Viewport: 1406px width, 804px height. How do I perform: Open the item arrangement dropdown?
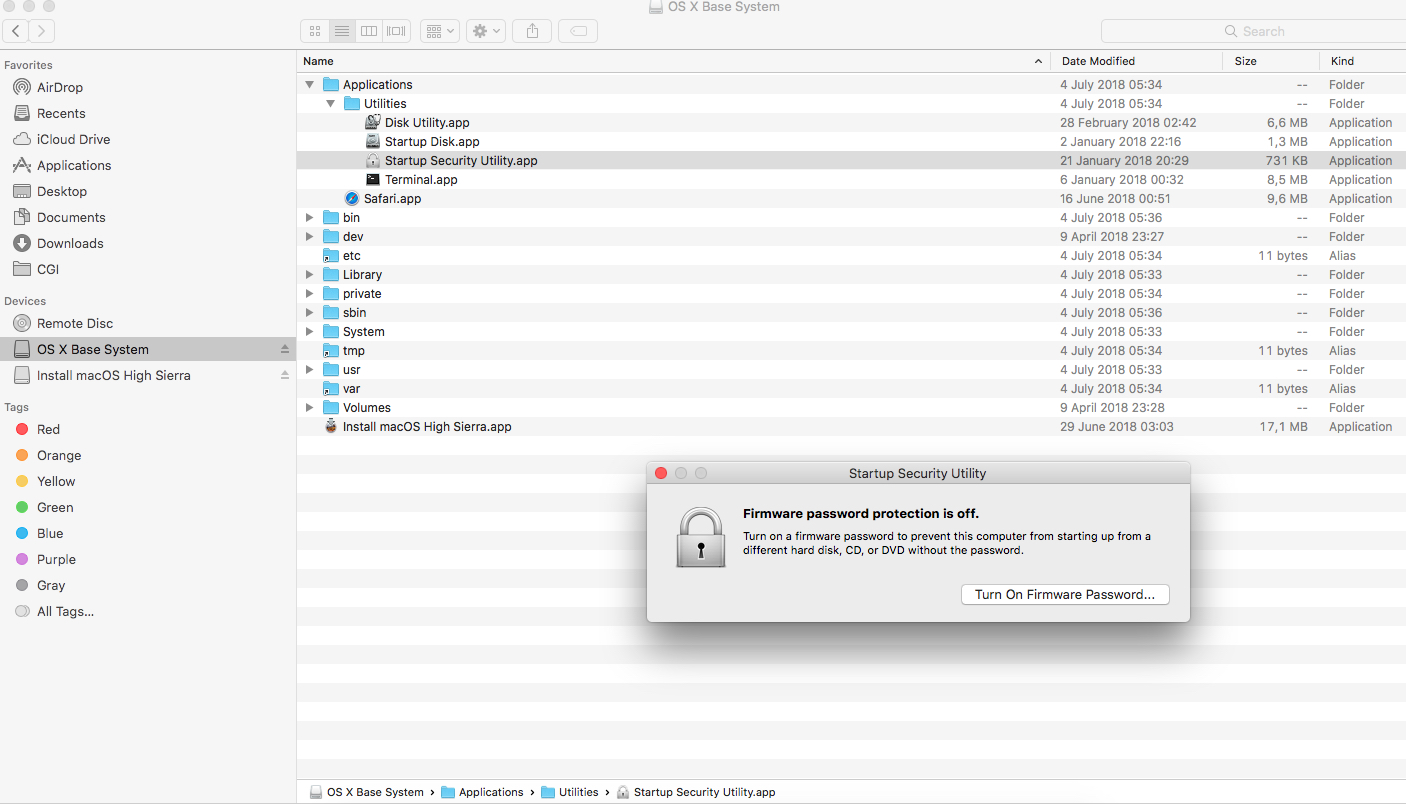[x=440, y=31]
